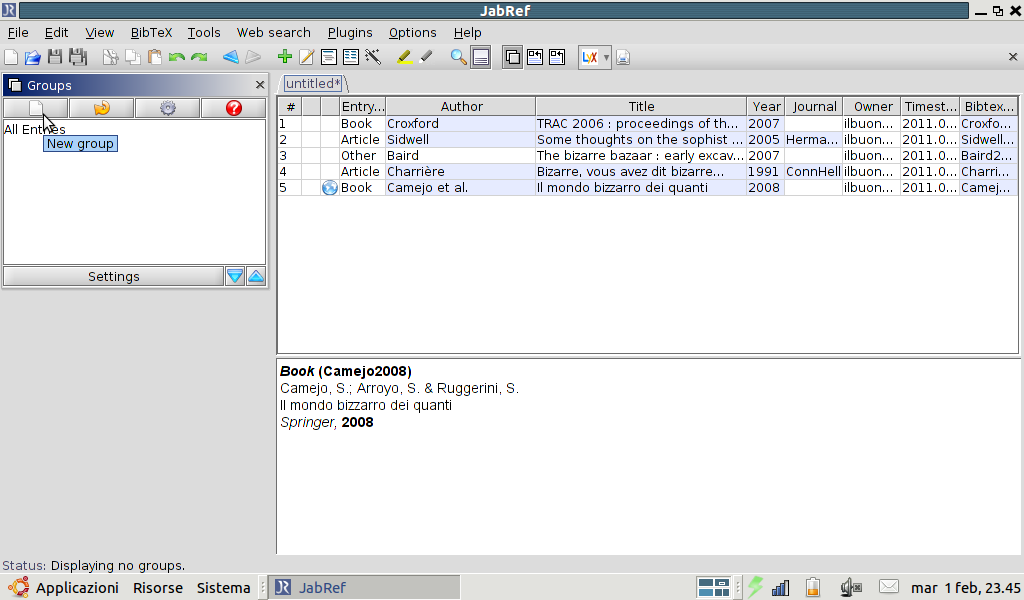Image resolution: width=1024 pixels, height=600 pixels.
Task: Redo the last undone action
Action: tap(199, 57)
